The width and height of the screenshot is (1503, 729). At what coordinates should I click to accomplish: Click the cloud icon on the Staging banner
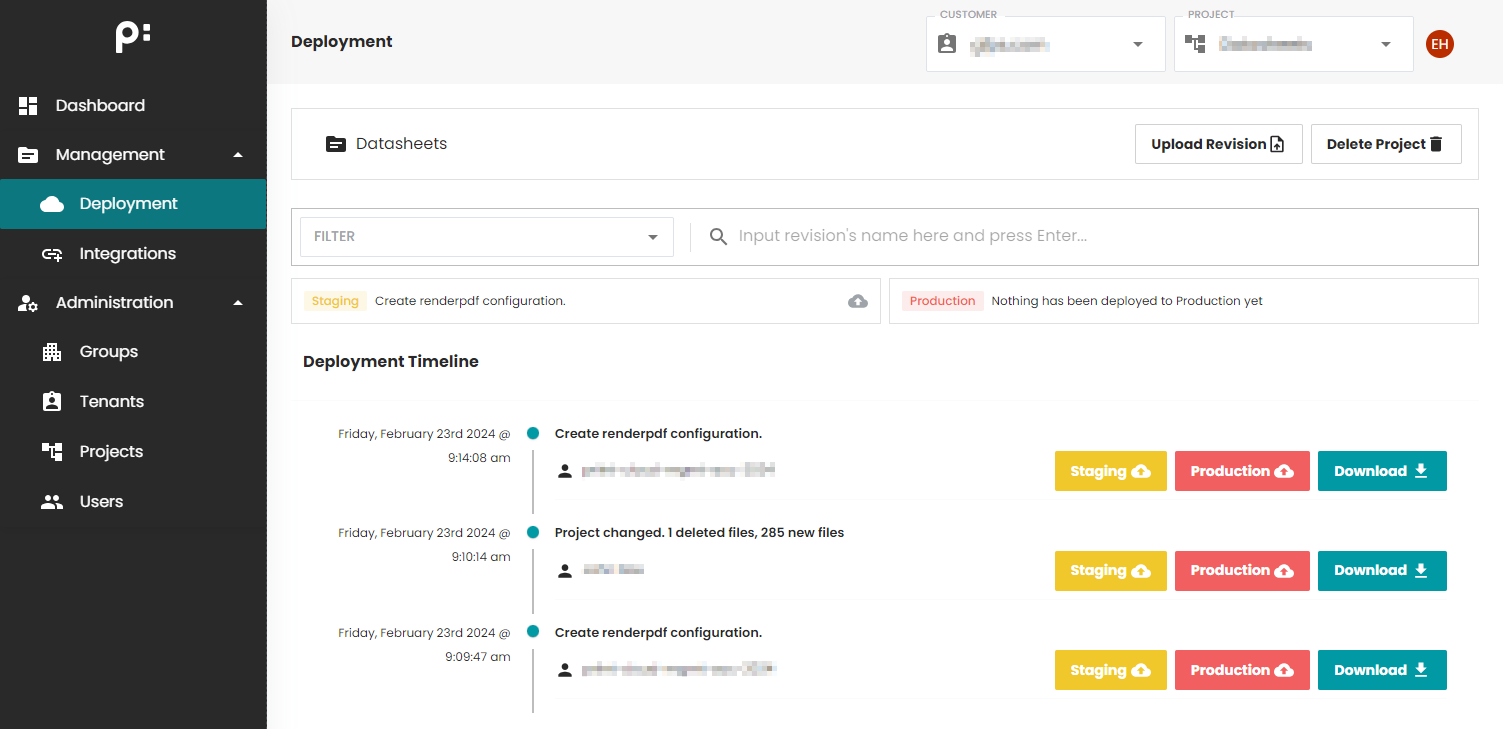pyautogui.click(x=857, y=300)
